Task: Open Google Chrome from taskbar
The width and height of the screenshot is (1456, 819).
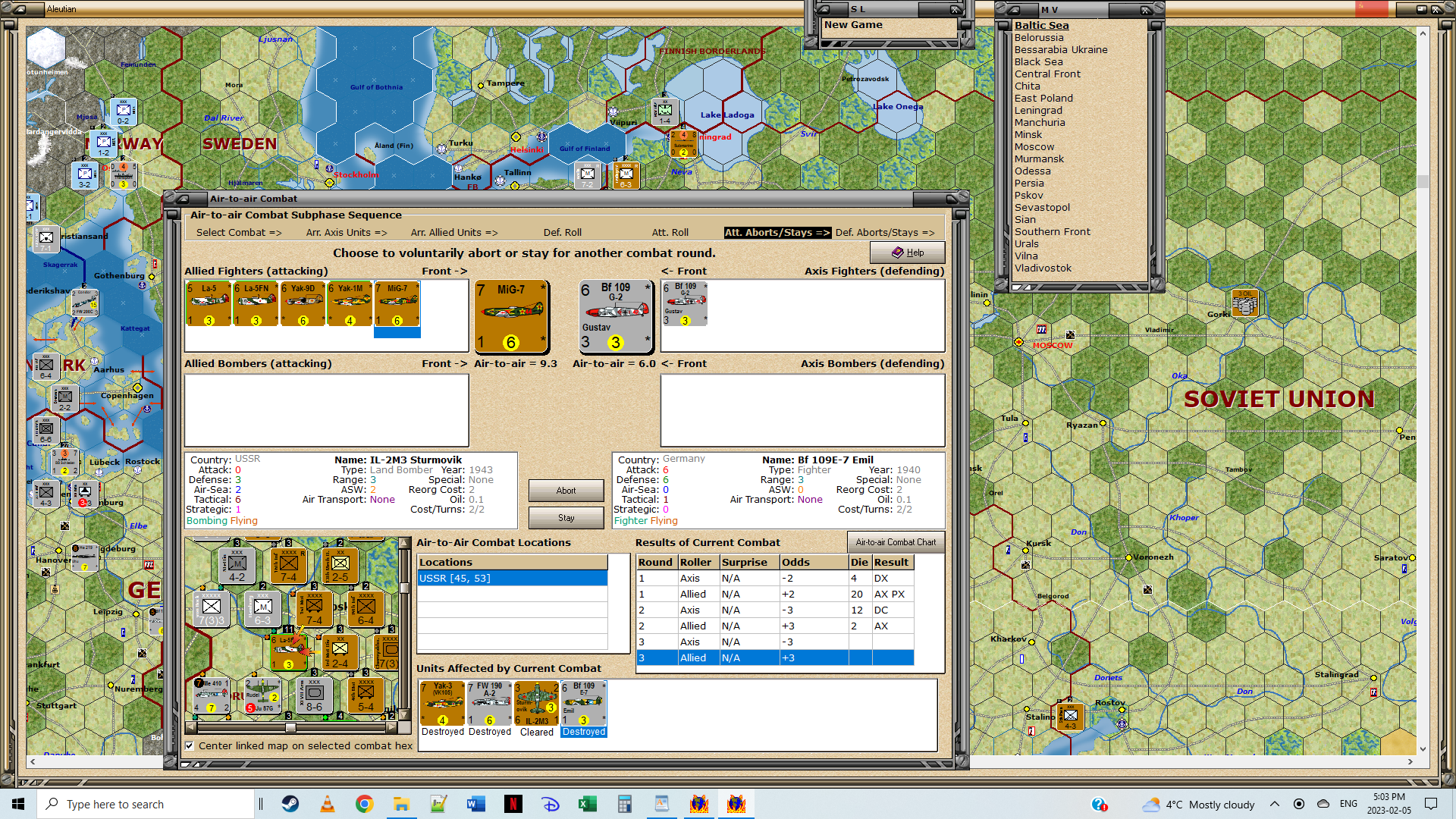Action: click(365, 804)
